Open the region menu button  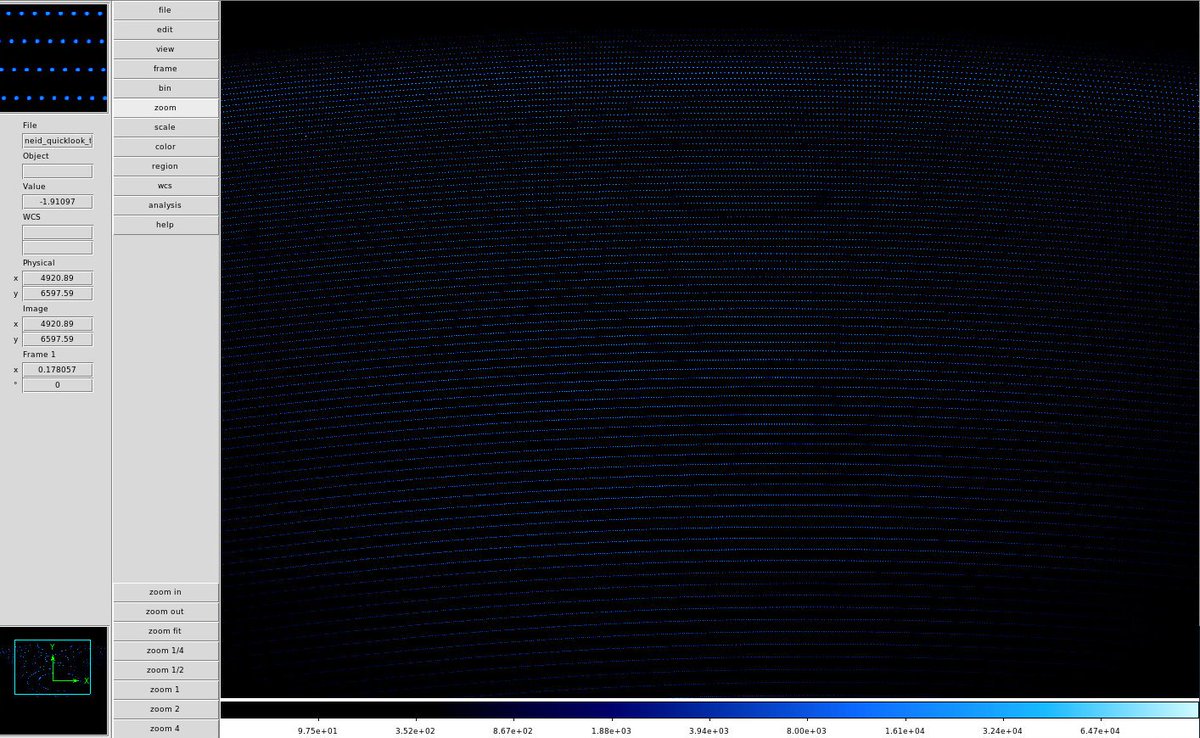tap(165, 166)
